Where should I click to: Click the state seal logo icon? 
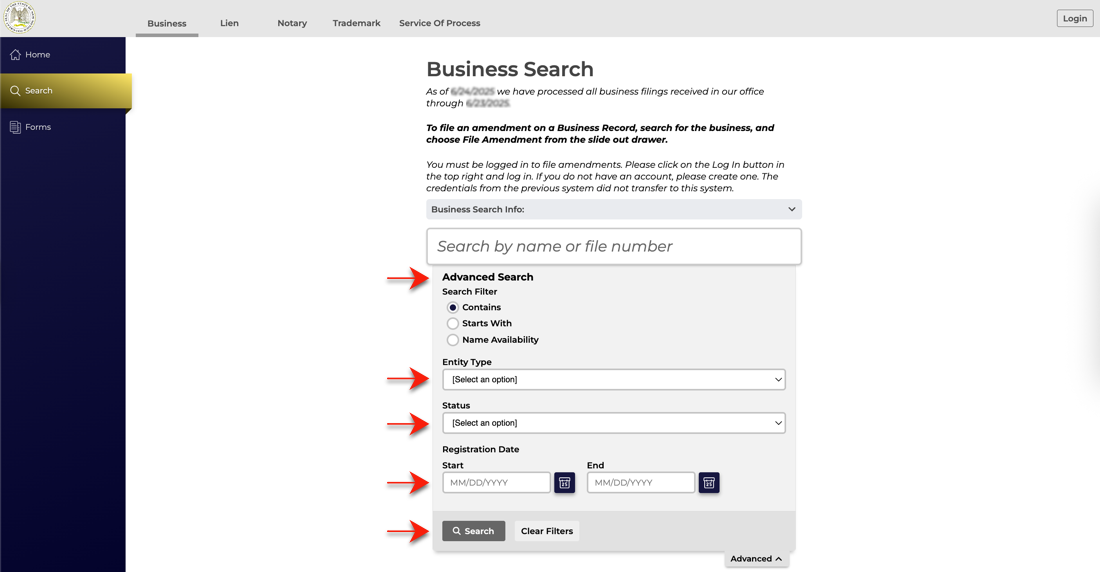19,18
